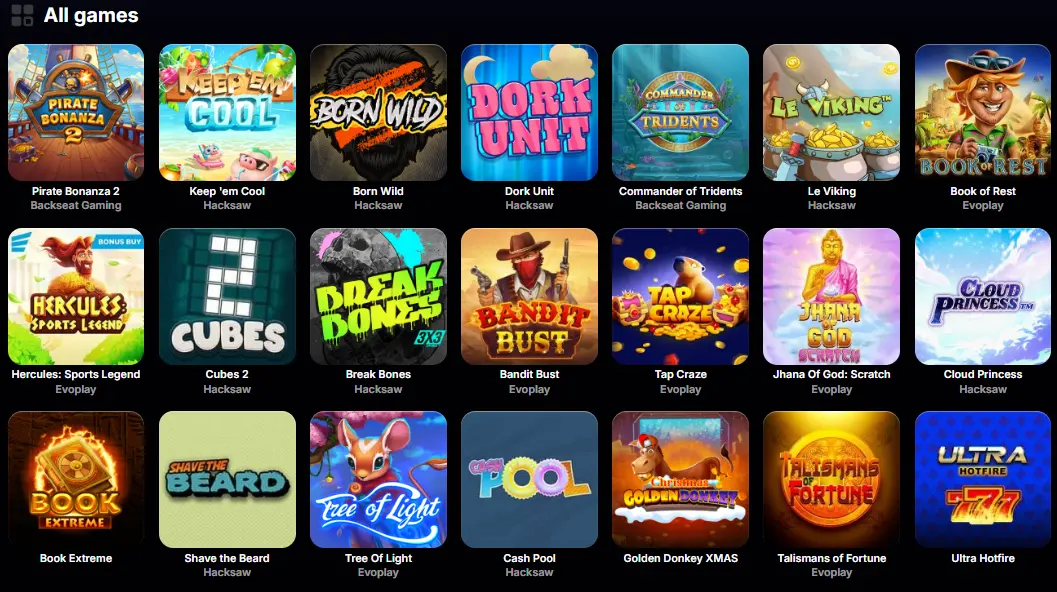Open Hercules: Sports Legend game tile
1057x592 pixels.
[76, 297]
